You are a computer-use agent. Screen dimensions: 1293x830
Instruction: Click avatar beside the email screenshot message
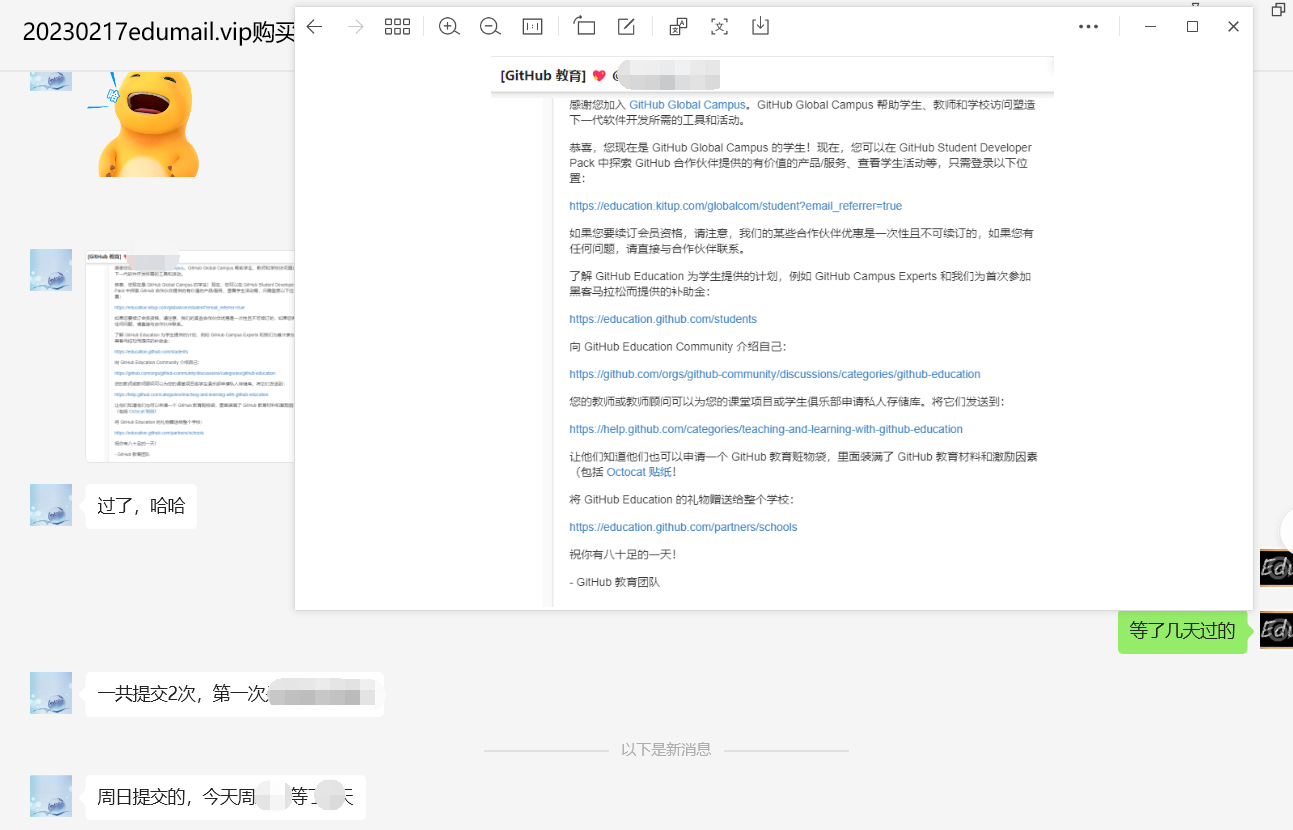[x=51, y=270]
